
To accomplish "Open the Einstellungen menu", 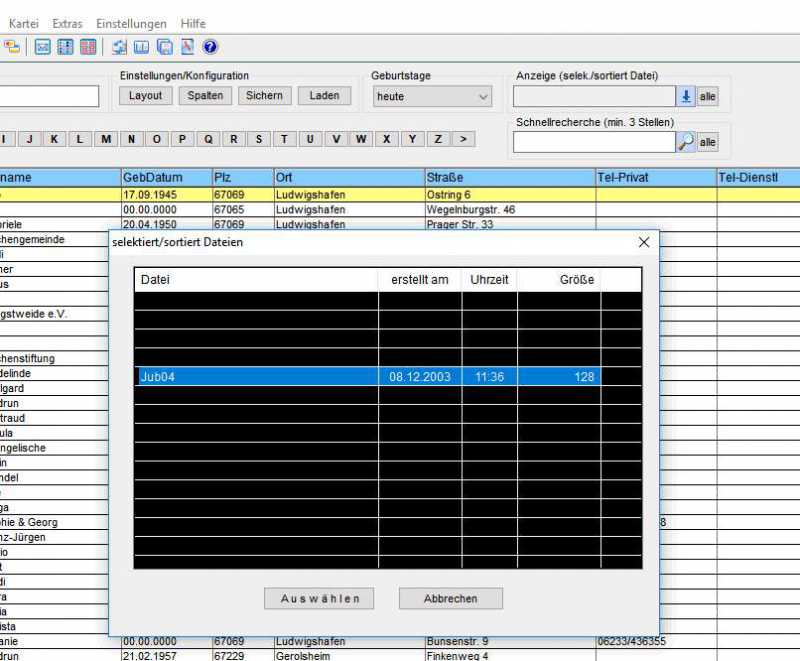I will [x=131, y=23].
